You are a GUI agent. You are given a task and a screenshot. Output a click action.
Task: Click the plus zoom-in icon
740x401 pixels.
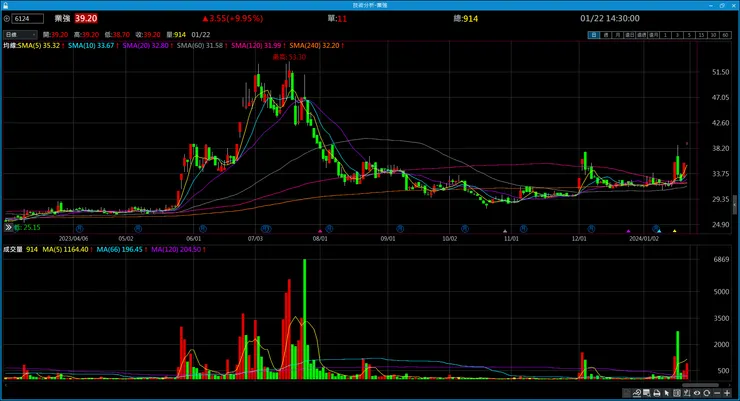click(x=727, y=393)
